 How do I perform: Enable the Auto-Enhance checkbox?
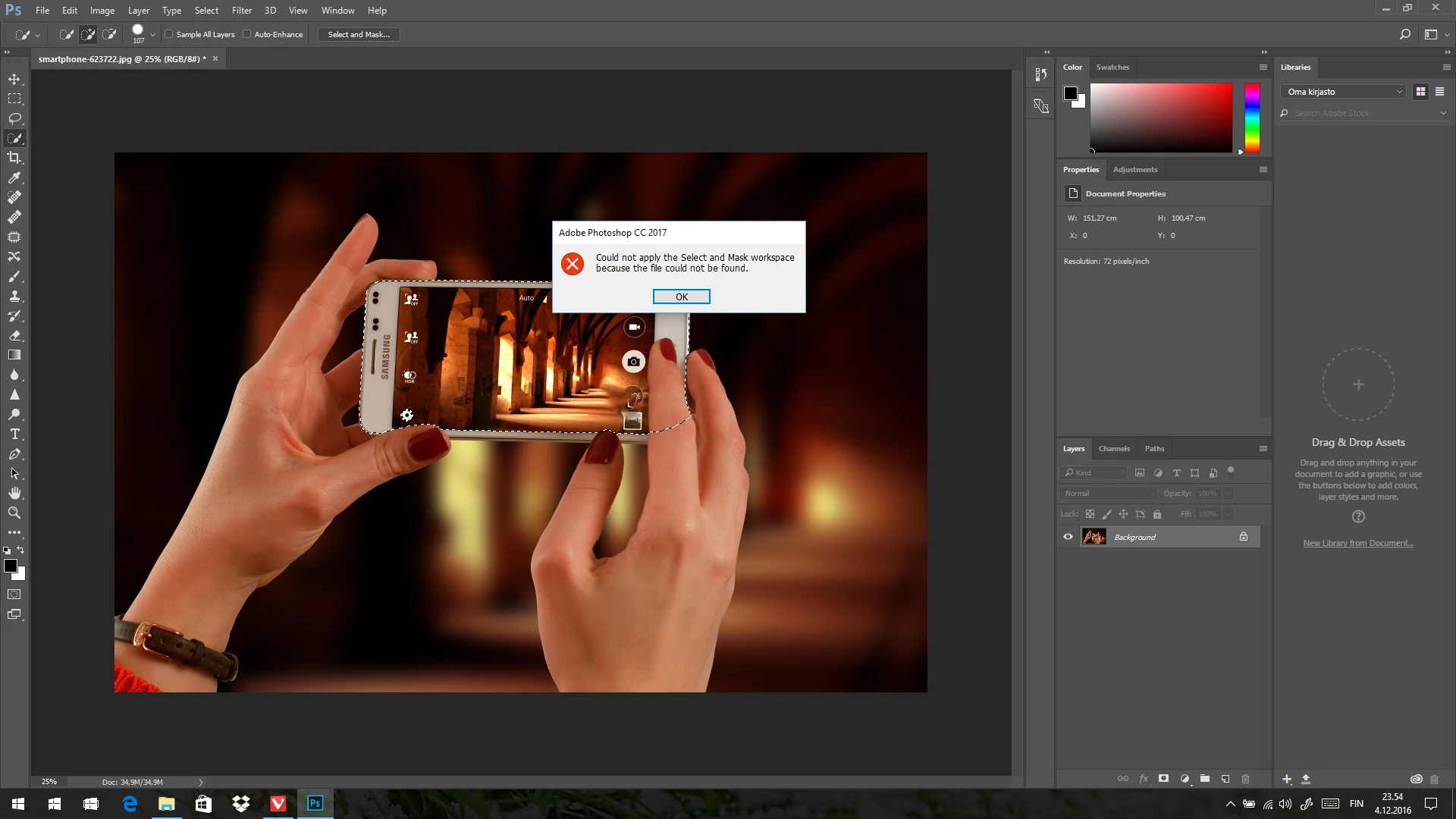click(x=247, y=34)
